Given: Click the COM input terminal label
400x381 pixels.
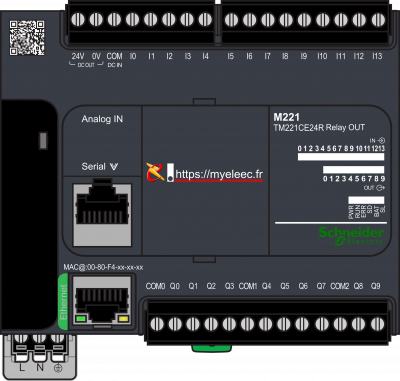Looking at the screenshot, I should 114,56.
